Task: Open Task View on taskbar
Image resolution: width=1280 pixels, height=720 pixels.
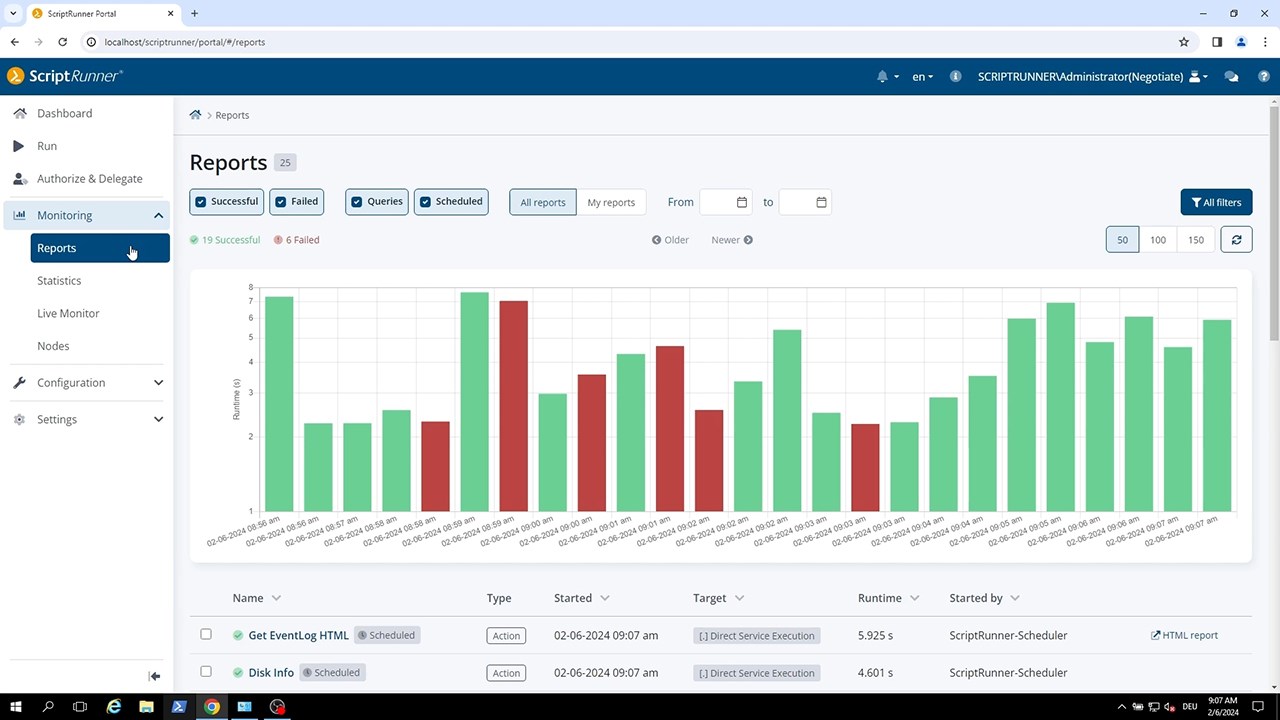Action: [x=80, y=707]
